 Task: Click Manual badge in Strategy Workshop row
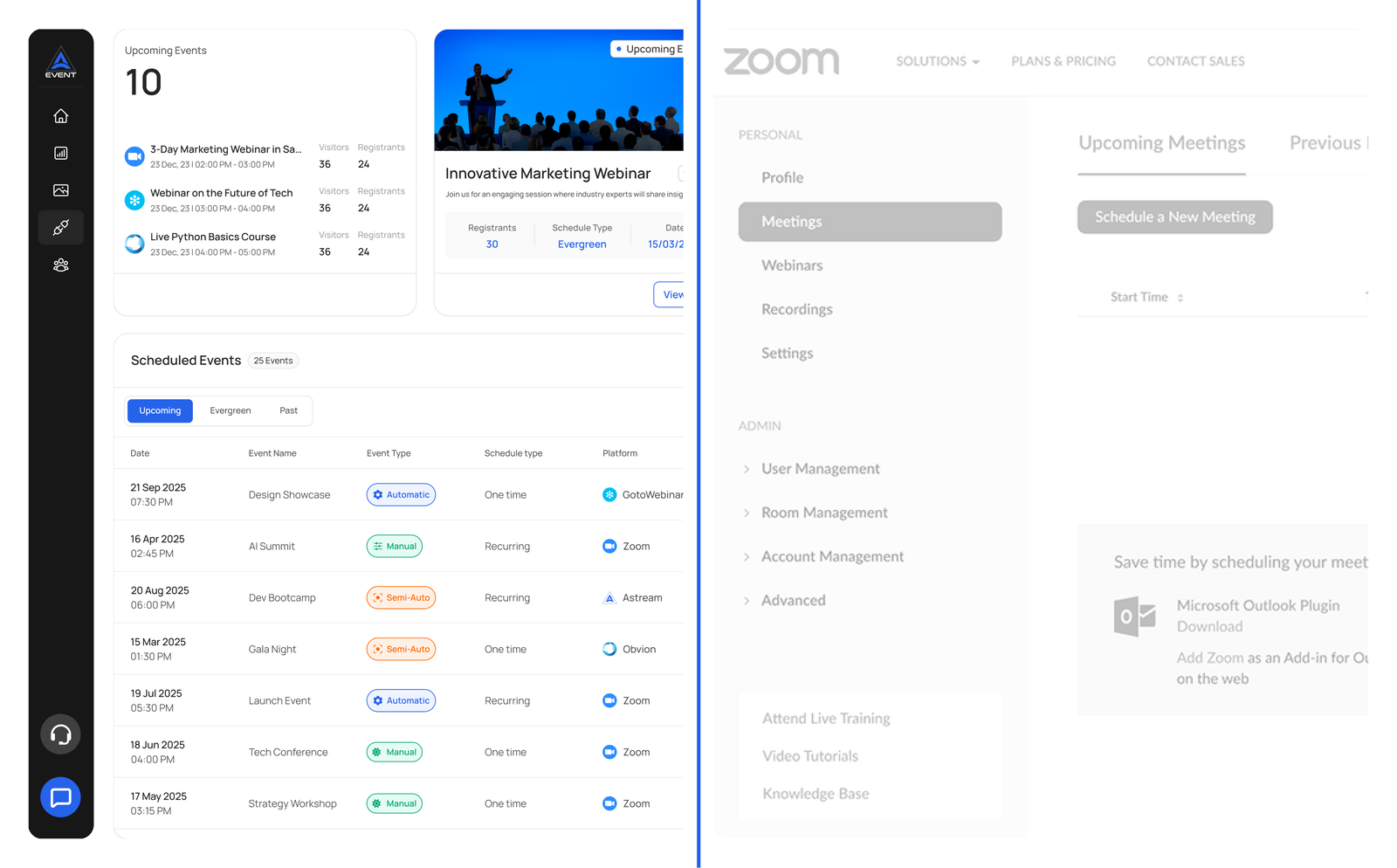(395, 804)
